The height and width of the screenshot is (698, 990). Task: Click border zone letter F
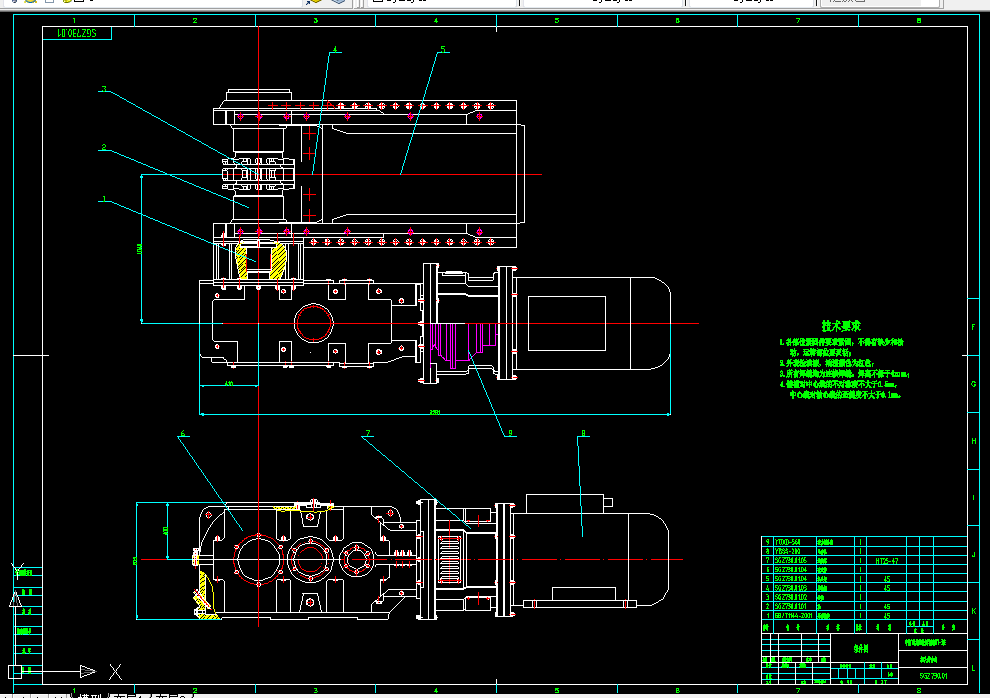973,327
